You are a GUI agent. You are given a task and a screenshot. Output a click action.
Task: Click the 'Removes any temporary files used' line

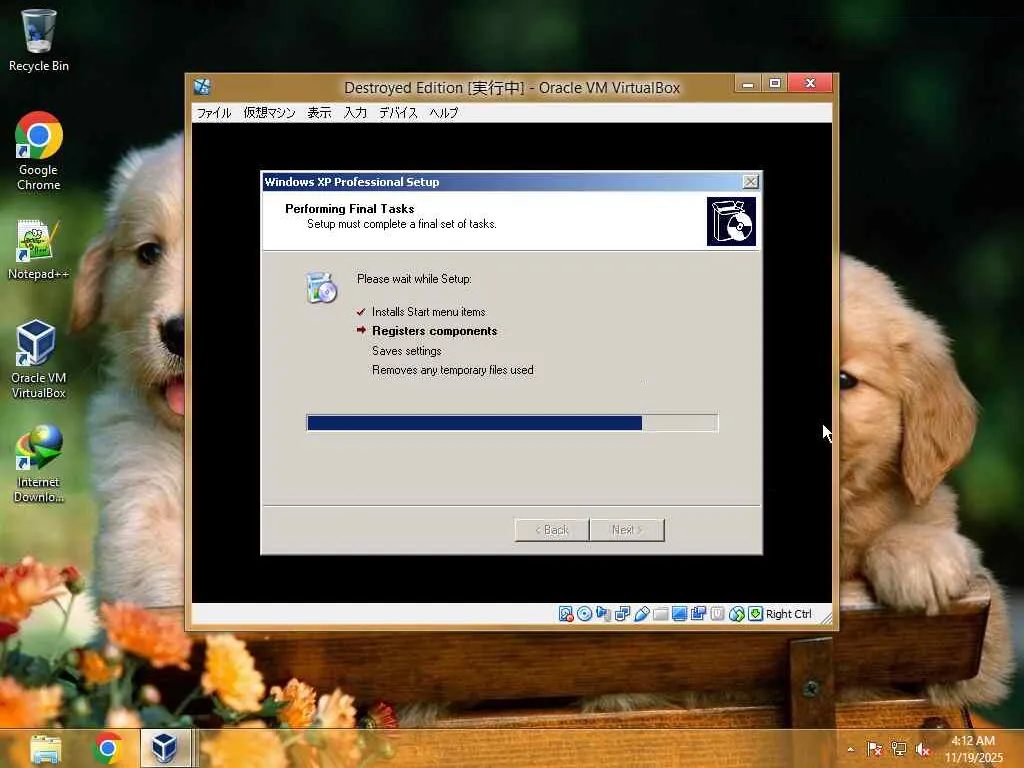pos(453,370)
